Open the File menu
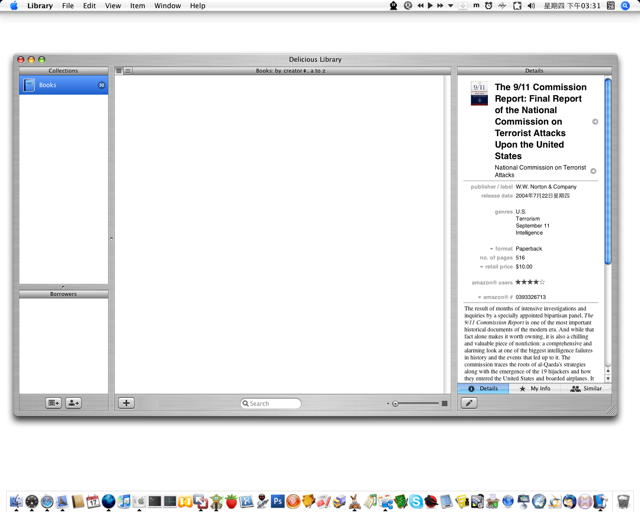The height and width of the screenshot is (512, 640). coord(68,6)
